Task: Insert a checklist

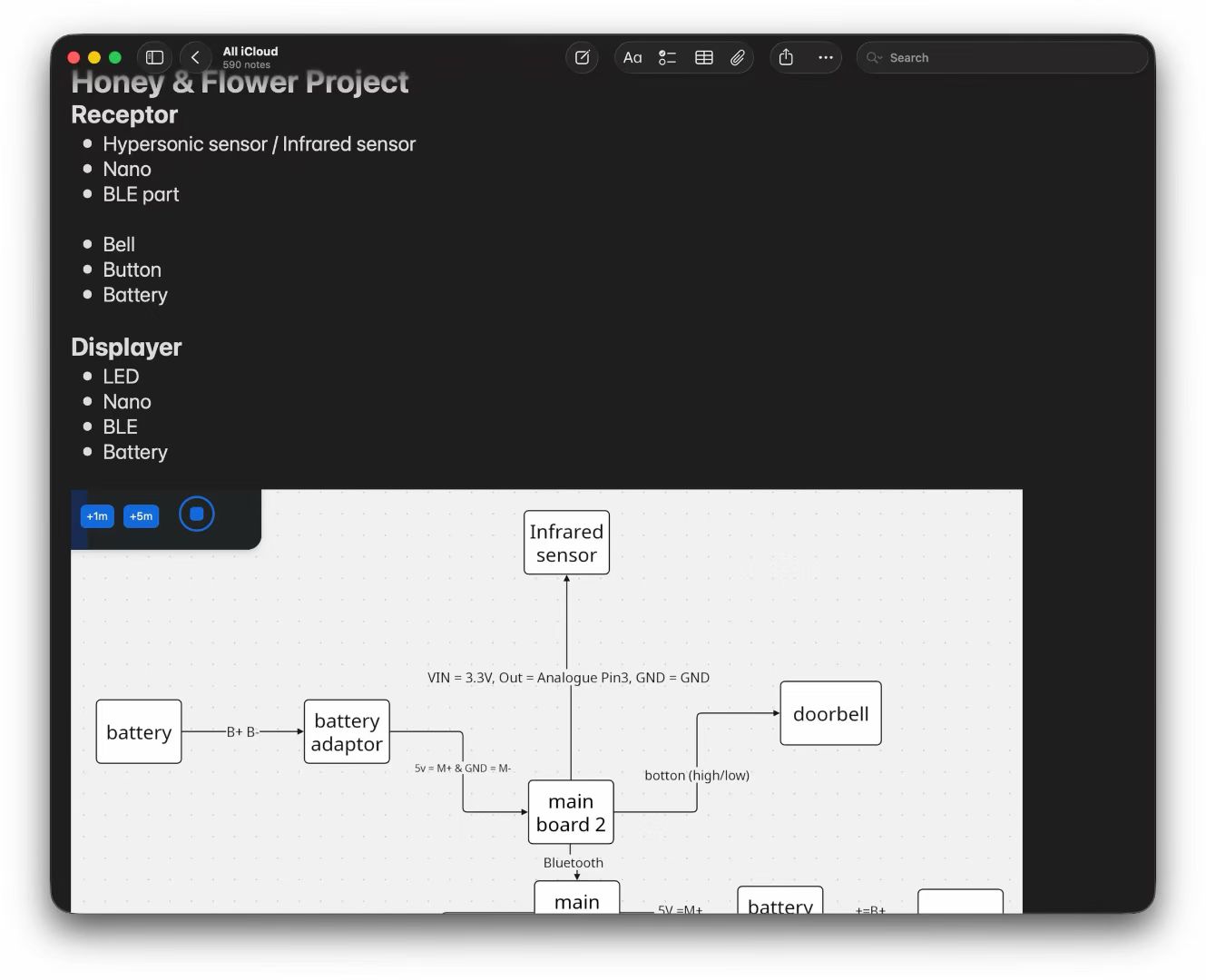Action: (667, 57)
